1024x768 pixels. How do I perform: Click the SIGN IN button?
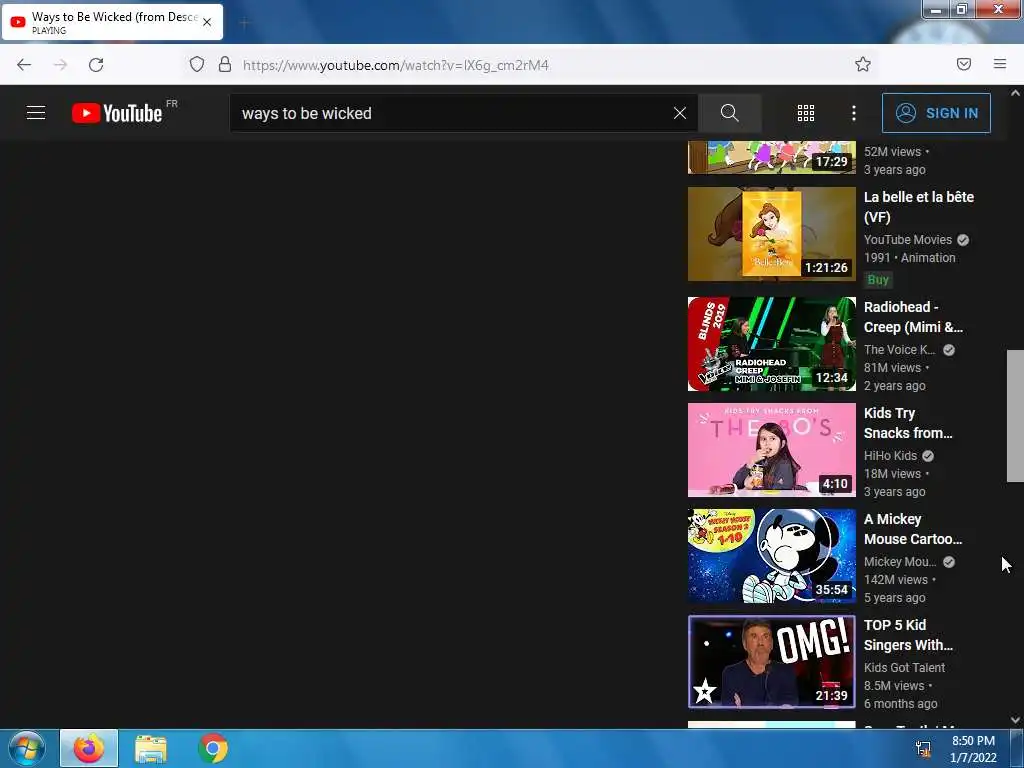(x=936, y=113)
